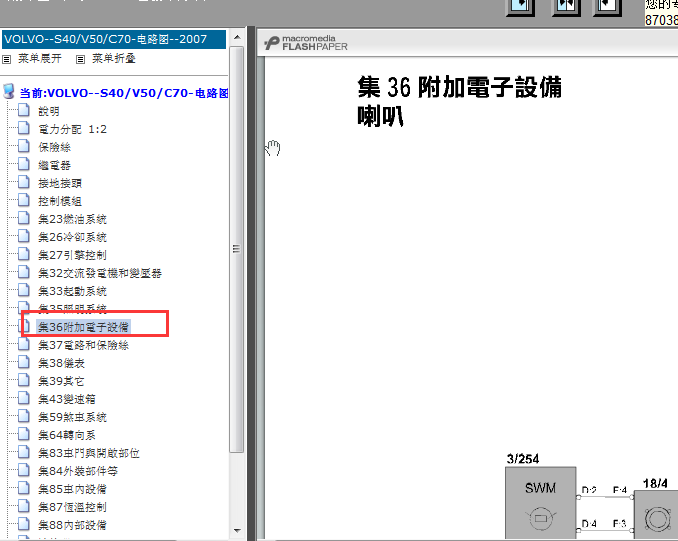Click the Macromedia FlashPaper logo
Screen dimensions: 678x541
[x=306, y=43]
